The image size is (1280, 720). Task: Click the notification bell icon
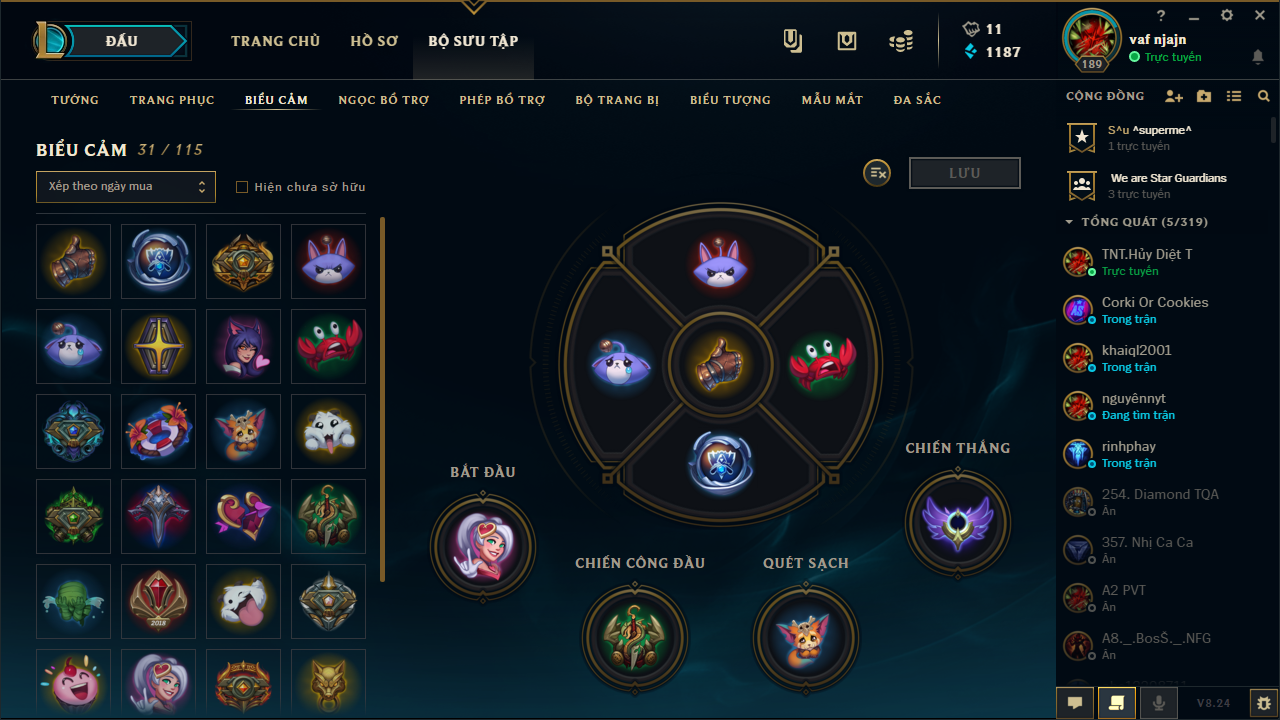1258,57
